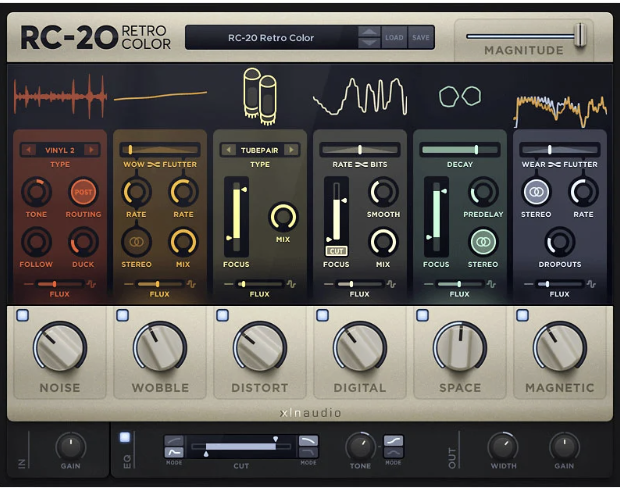
Task: Click the Wear/Flutter balance slider
Action: pos(560,149)
